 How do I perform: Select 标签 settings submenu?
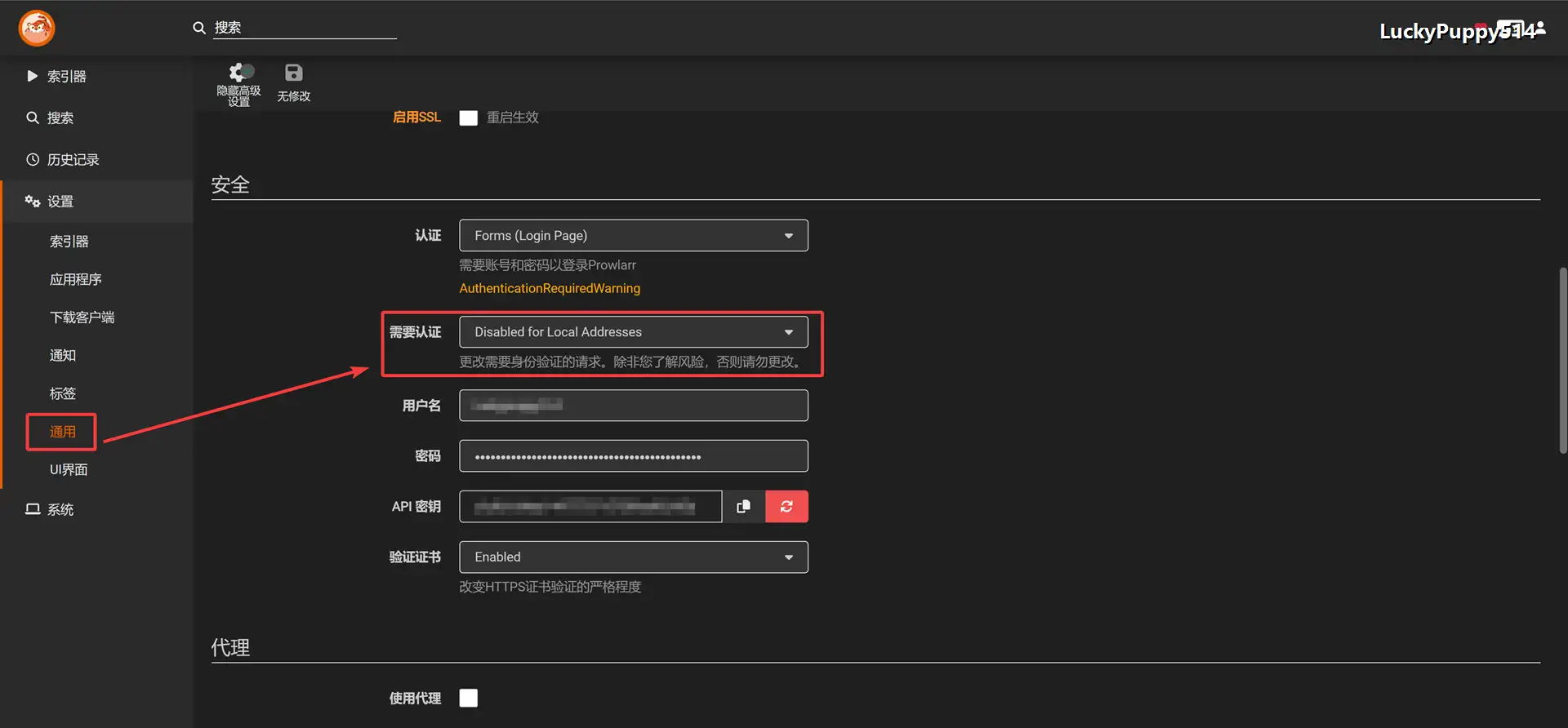(62, 393)
